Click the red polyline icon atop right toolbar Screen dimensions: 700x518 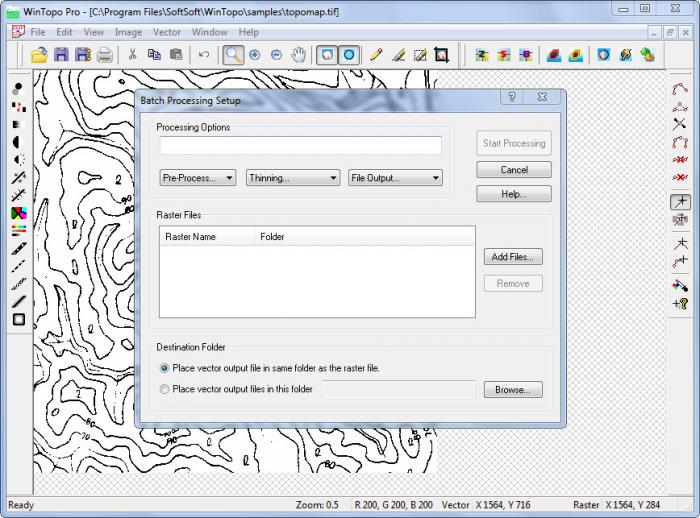click(x=680, y=89)
